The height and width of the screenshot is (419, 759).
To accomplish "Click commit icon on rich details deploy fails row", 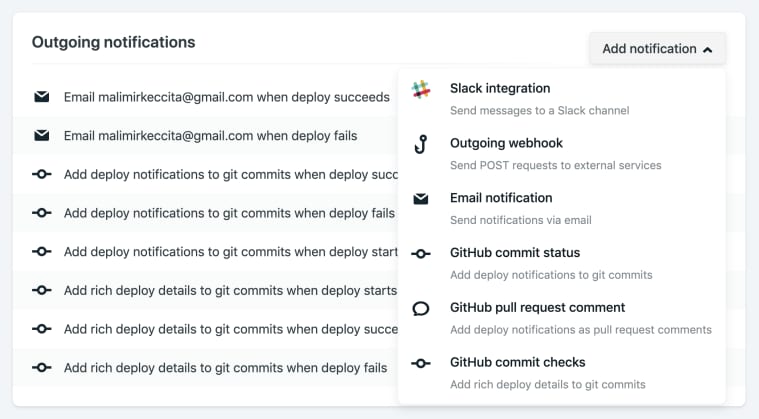I will [x=42, y=368].
